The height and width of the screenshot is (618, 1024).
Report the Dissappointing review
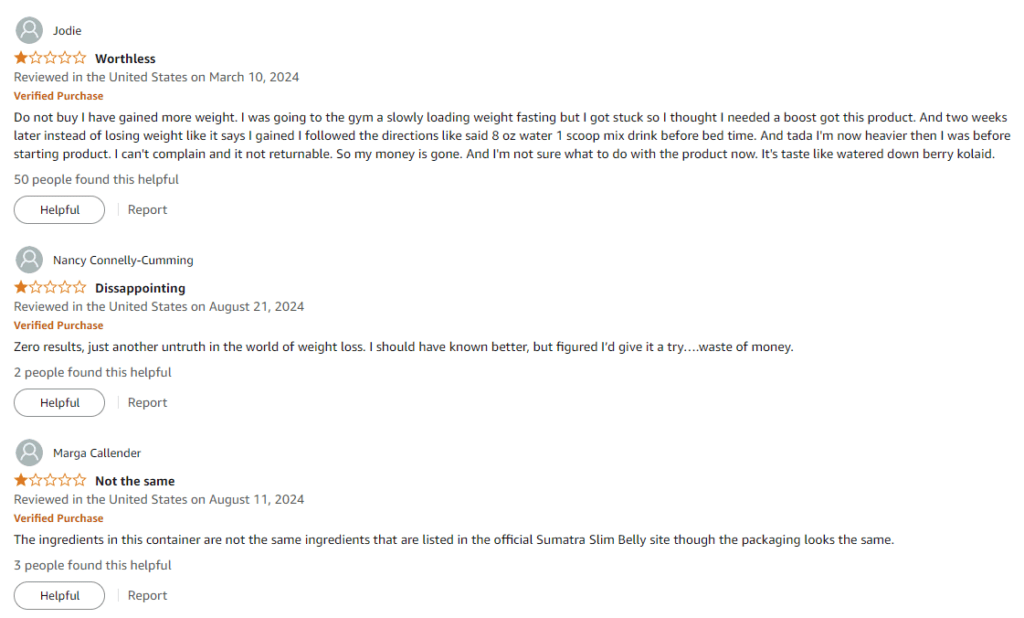point(147,403)
